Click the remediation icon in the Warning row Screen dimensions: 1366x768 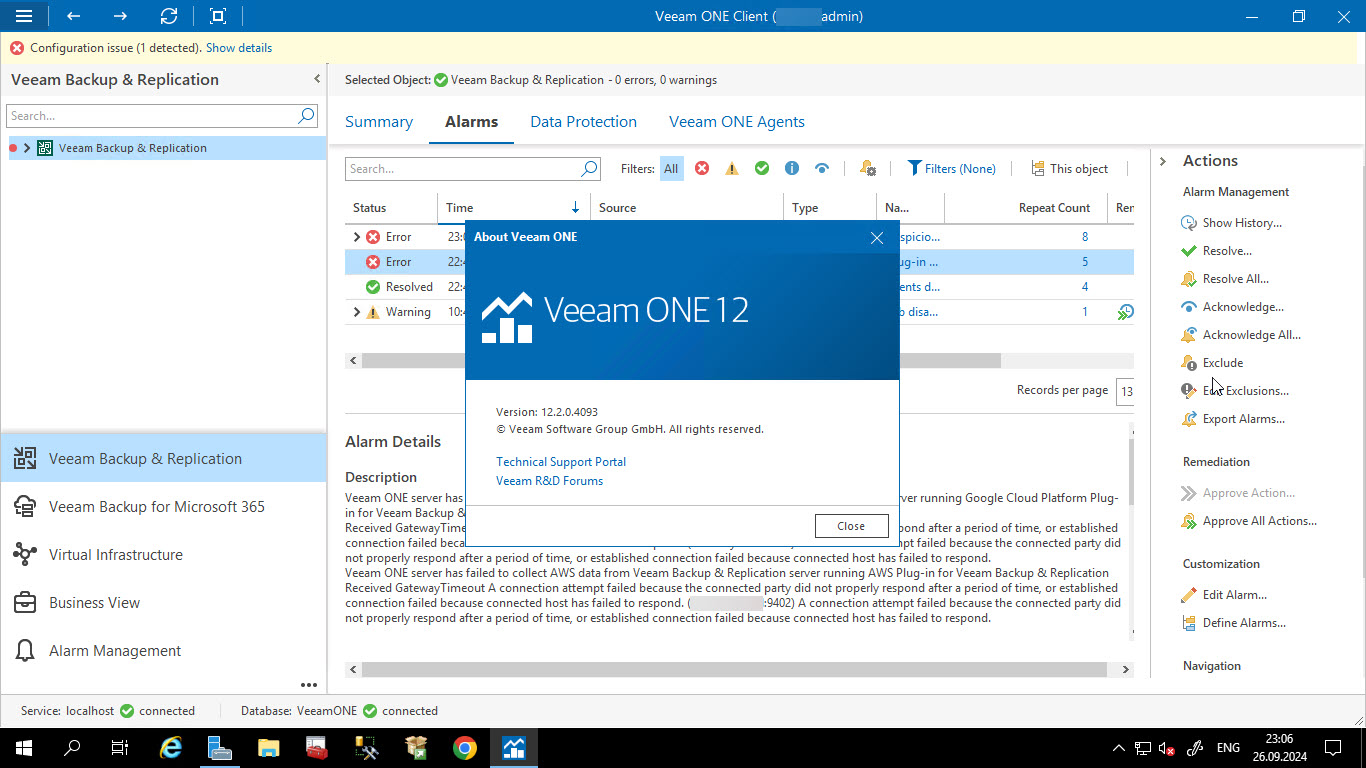coord(1125,312)
